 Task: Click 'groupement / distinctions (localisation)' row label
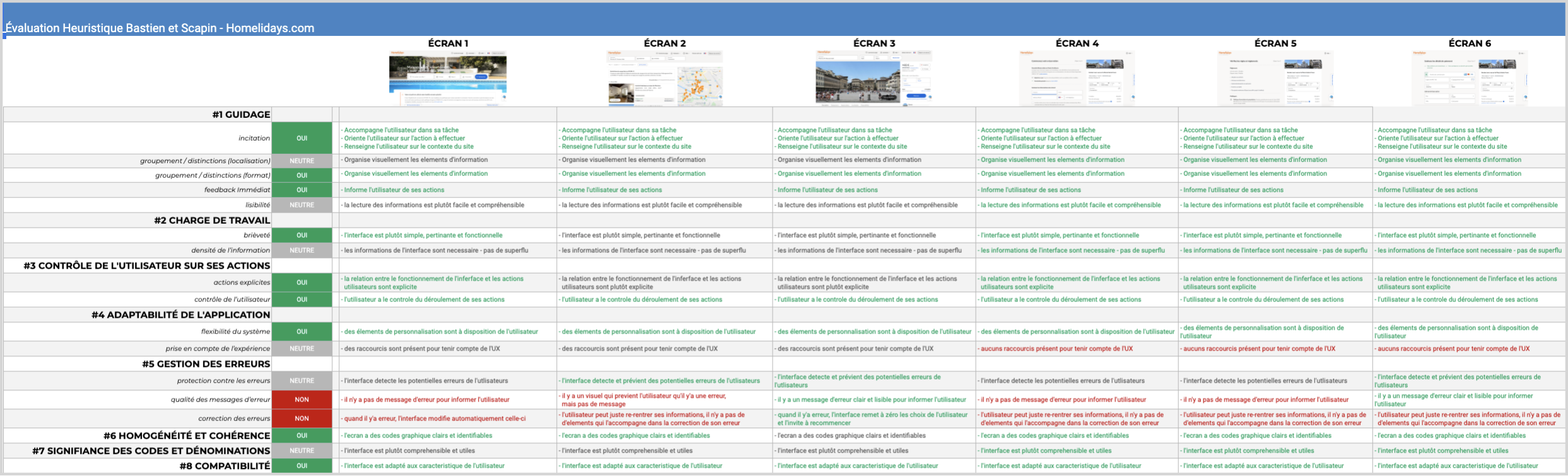point(205,161)
